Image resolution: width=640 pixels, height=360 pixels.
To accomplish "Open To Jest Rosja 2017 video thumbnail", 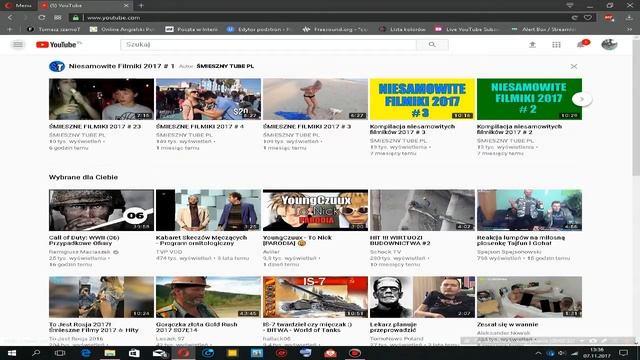I will [101, 297].
